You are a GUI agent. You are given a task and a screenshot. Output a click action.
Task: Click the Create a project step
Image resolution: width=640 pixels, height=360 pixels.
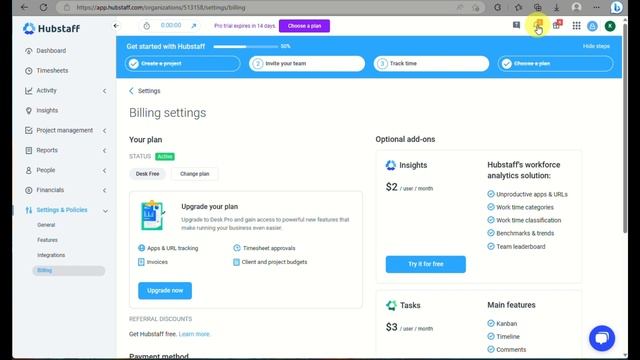pyautogui.click(x=182, y=64)
